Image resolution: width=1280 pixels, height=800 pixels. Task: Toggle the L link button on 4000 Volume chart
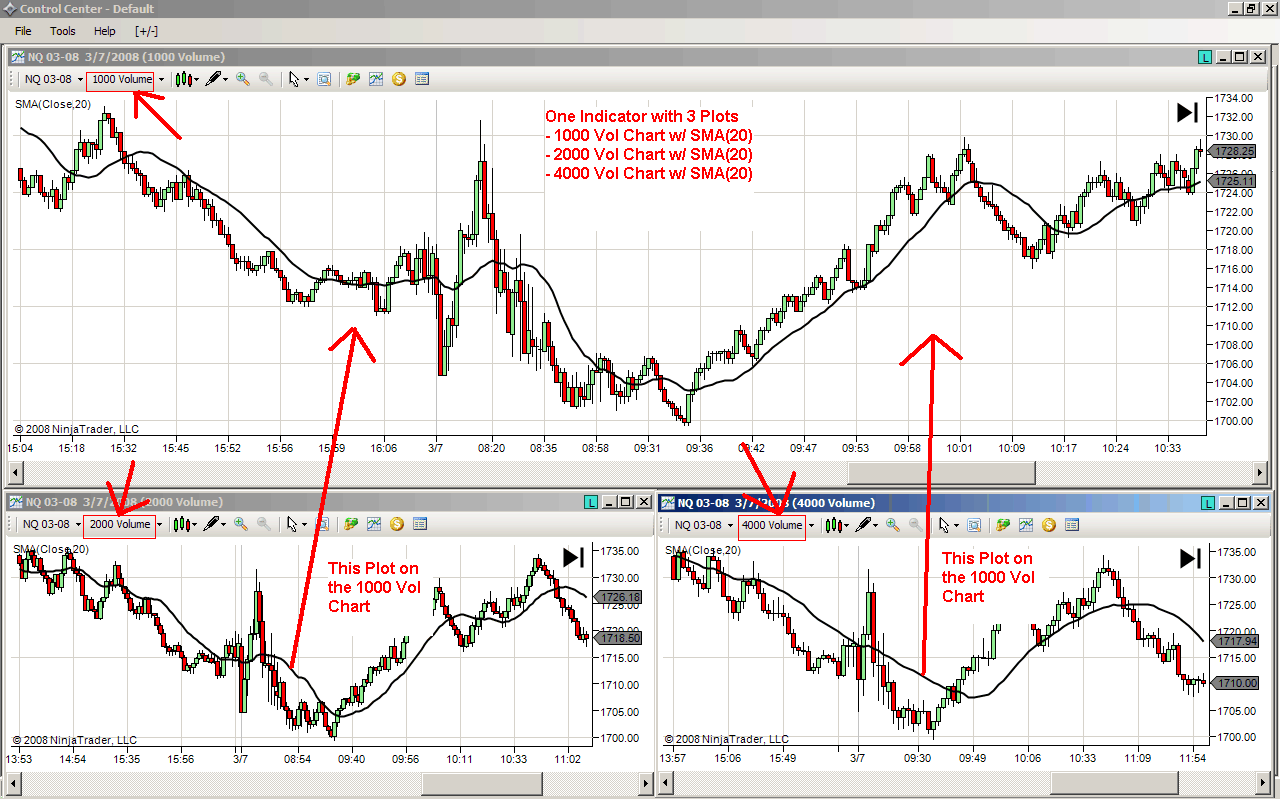click(1207, 502)
